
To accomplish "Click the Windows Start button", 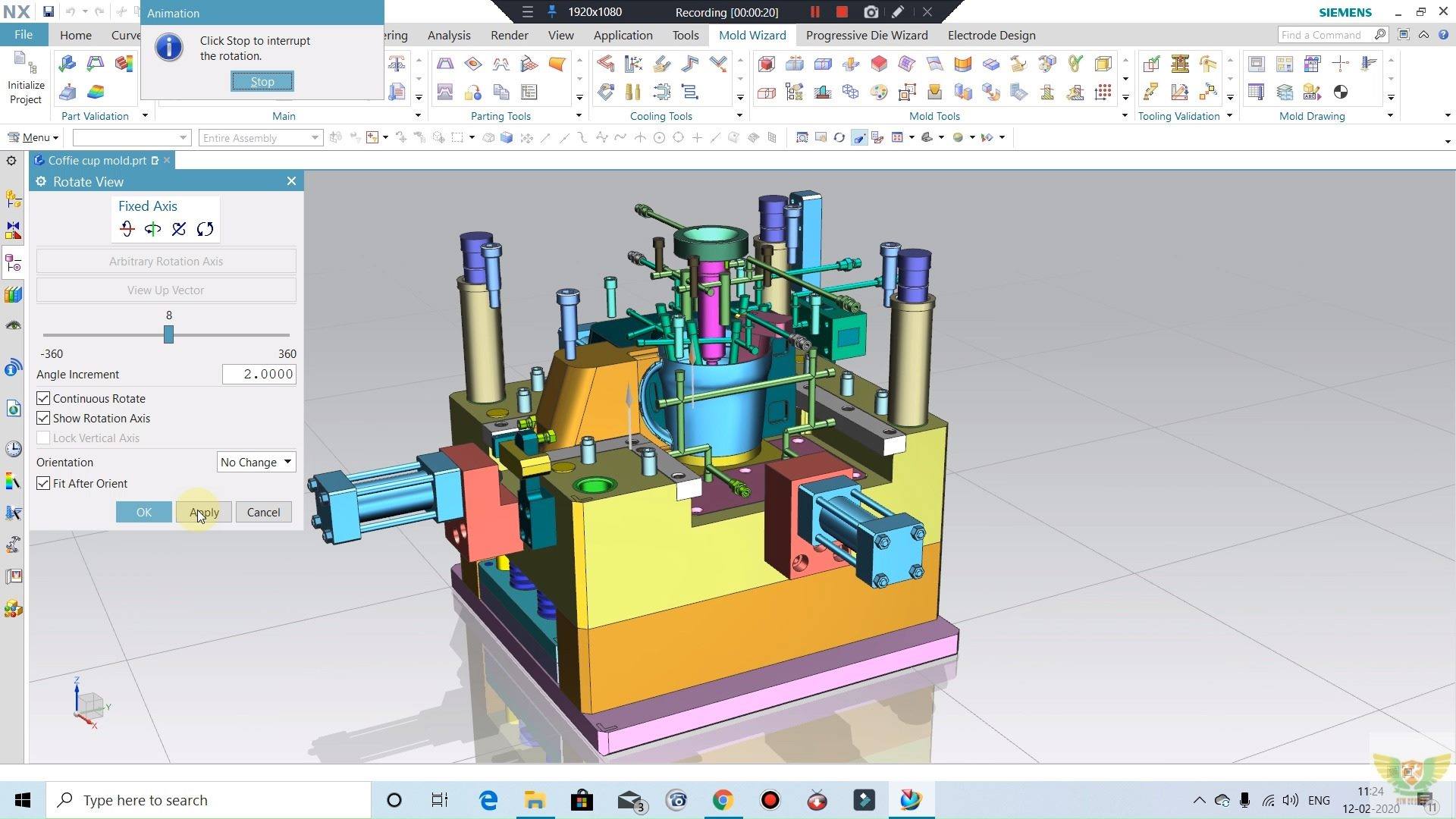I will point(23,800).
